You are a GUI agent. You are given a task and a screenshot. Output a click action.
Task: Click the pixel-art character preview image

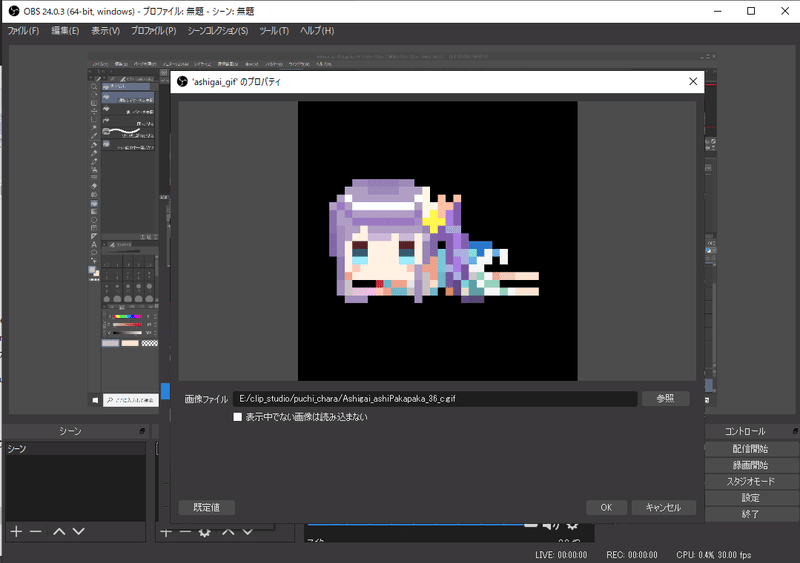(438, 241)
